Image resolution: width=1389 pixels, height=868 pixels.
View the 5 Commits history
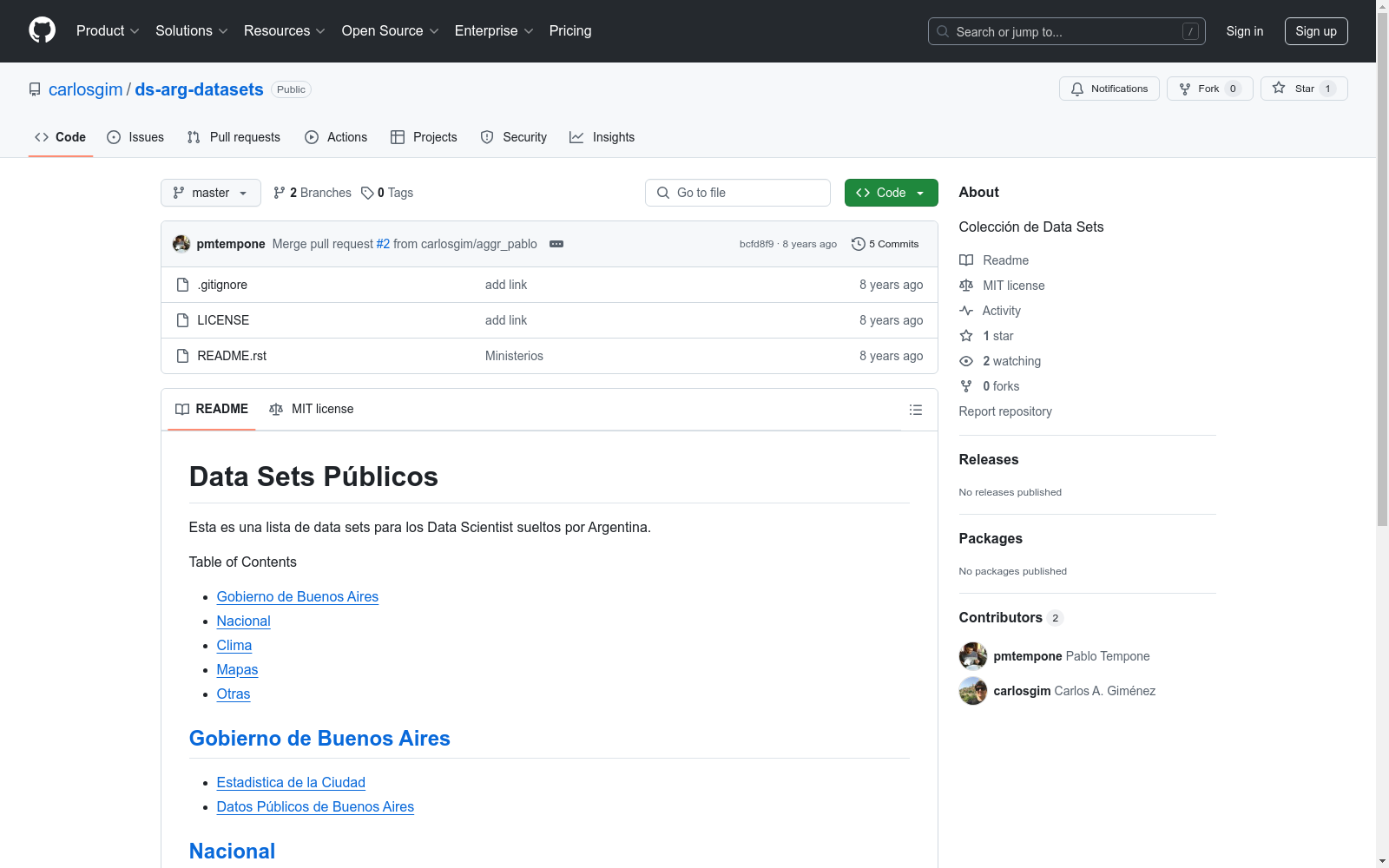[x=885, y=244]
